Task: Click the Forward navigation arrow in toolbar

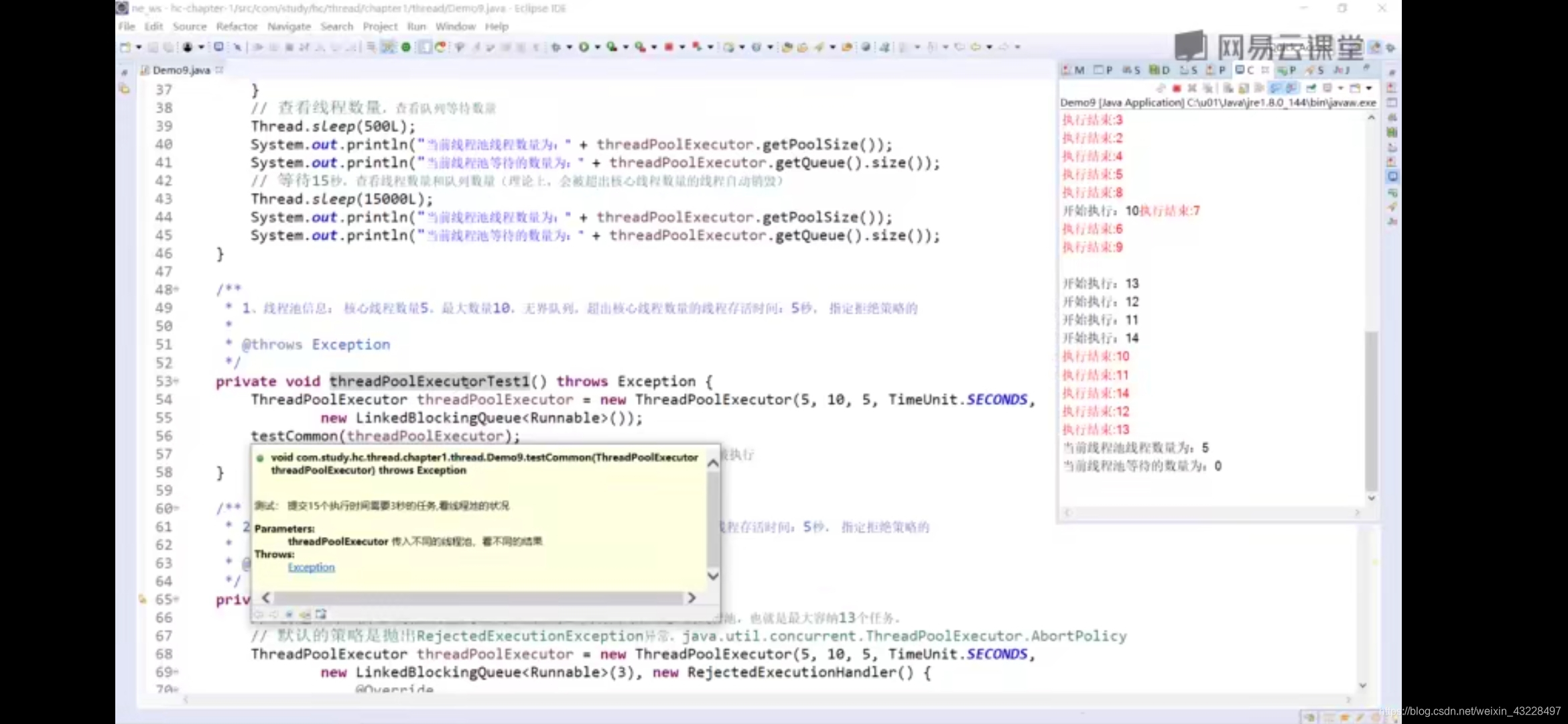Action: coord(1003,47)
